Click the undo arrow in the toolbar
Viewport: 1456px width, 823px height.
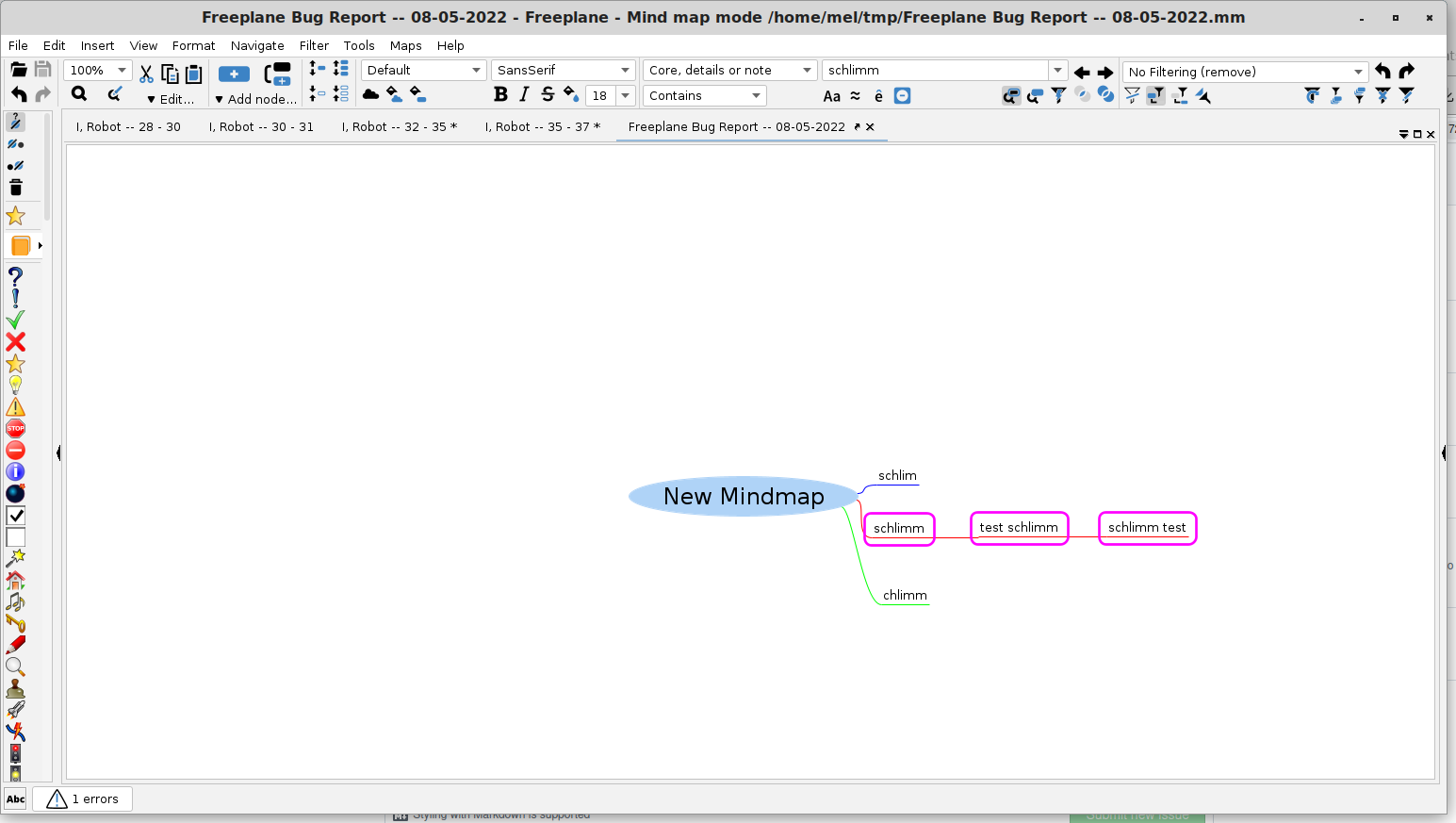point(17,93)
